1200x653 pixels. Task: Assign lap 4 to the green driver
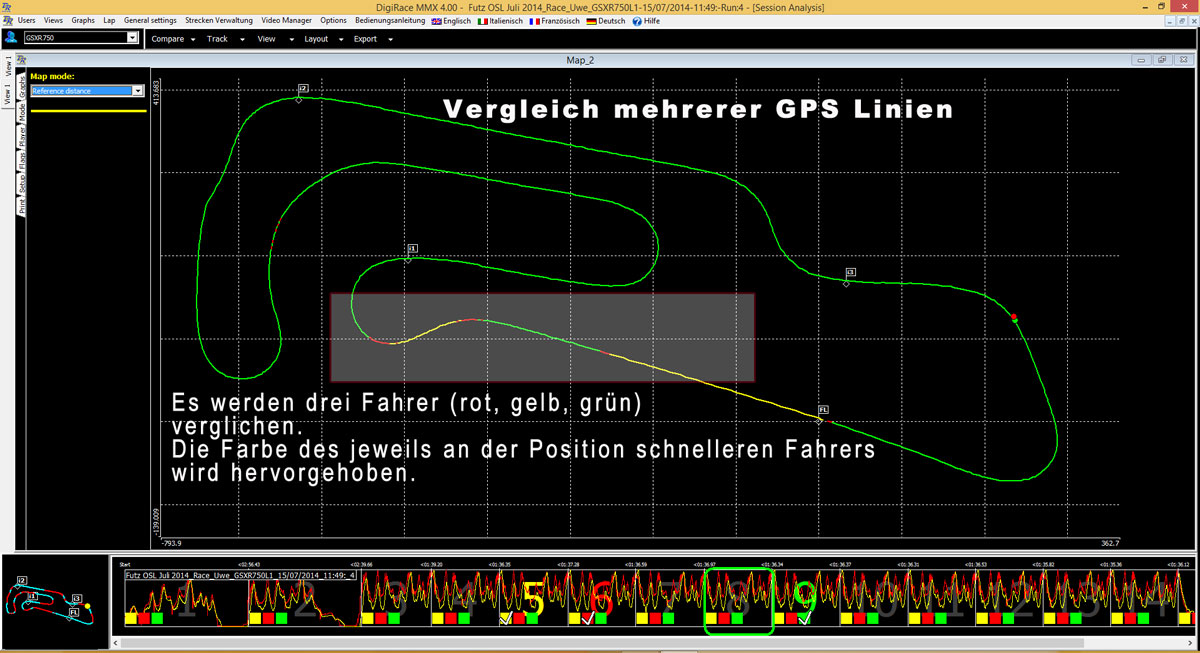[x=464, y=619]
